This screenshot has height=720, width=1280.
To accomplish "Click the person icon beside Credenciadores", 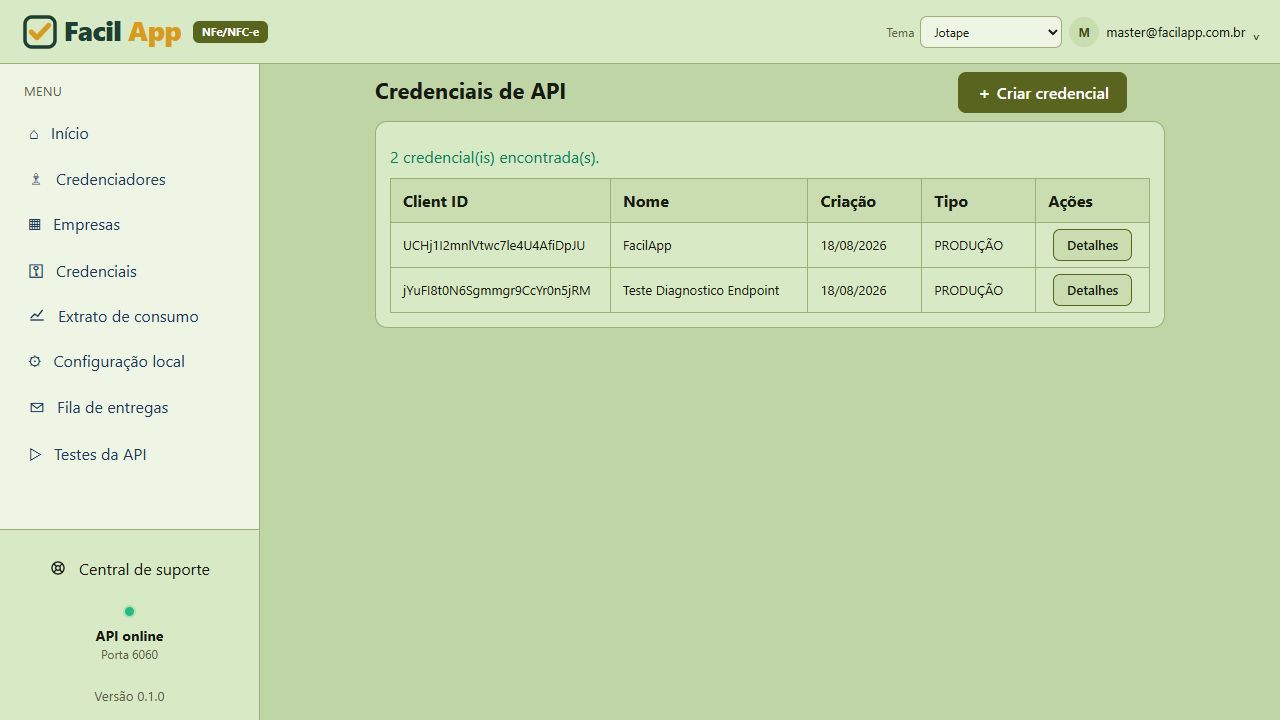I will point(36,180).
